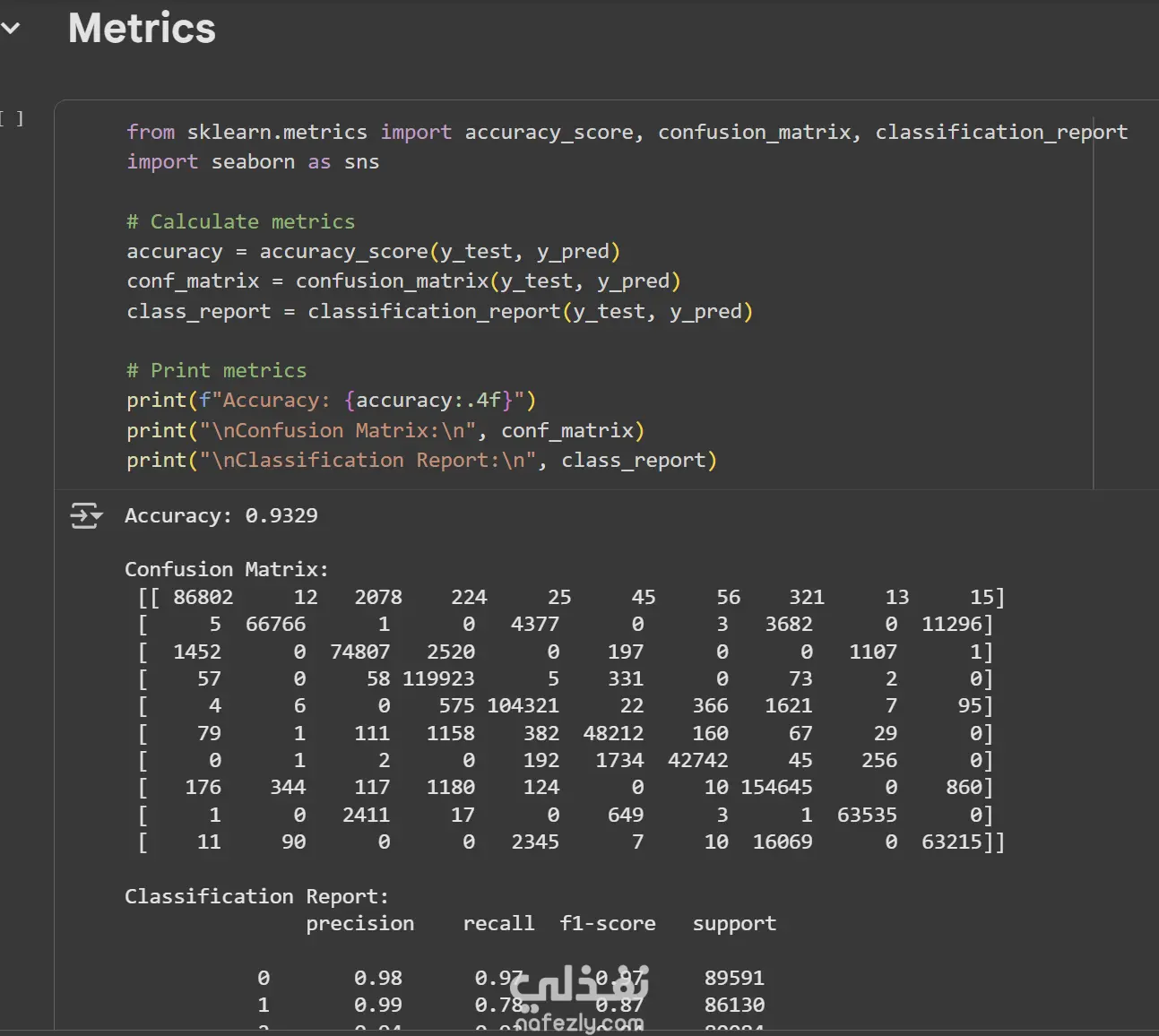Click value 86802 in confusion matrix
The height and width of the screenshot is (1036, 1159).
[x=203, y=598]
